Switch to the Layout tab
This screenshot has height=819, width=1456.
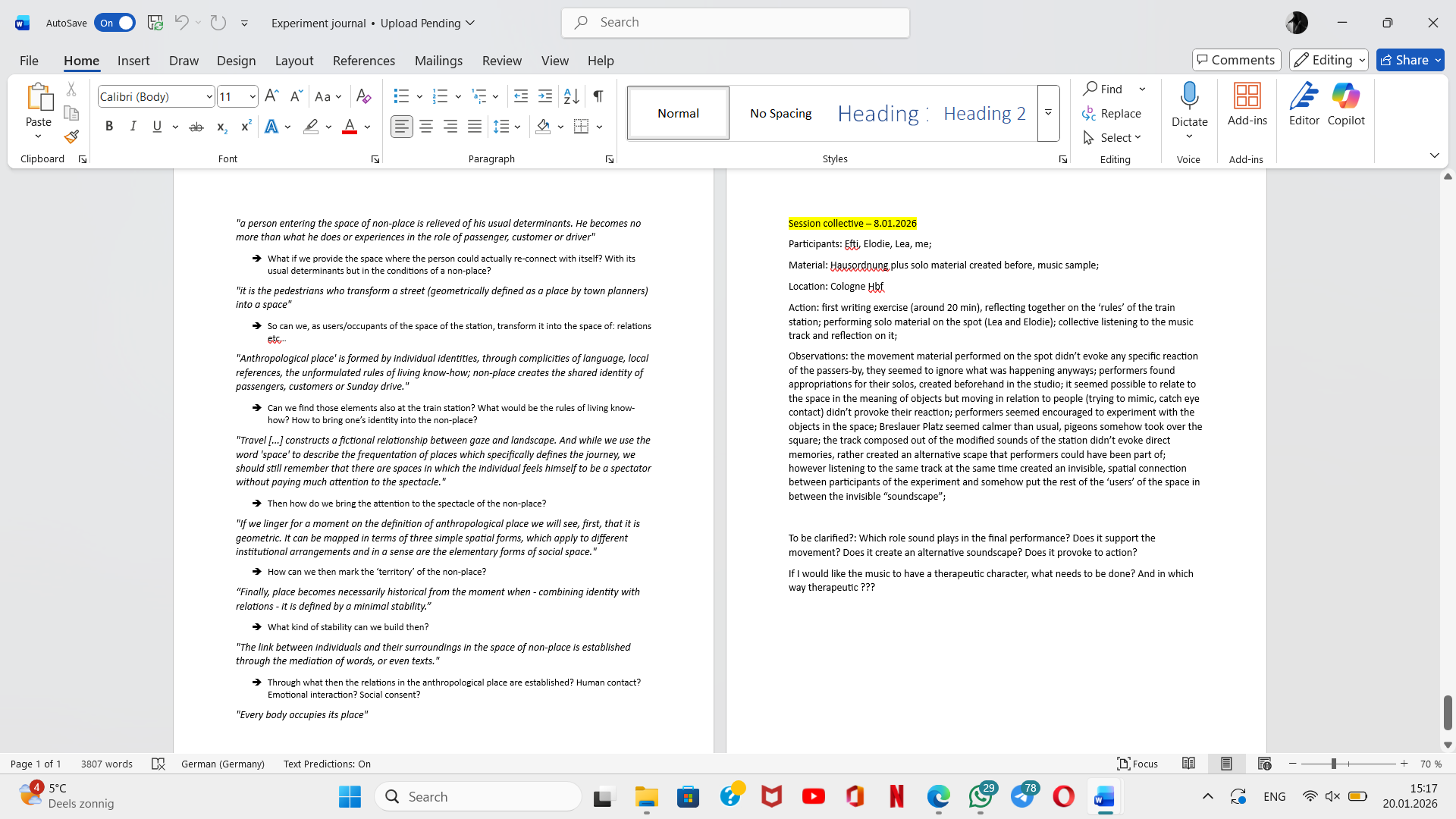(x=293, y=61)
